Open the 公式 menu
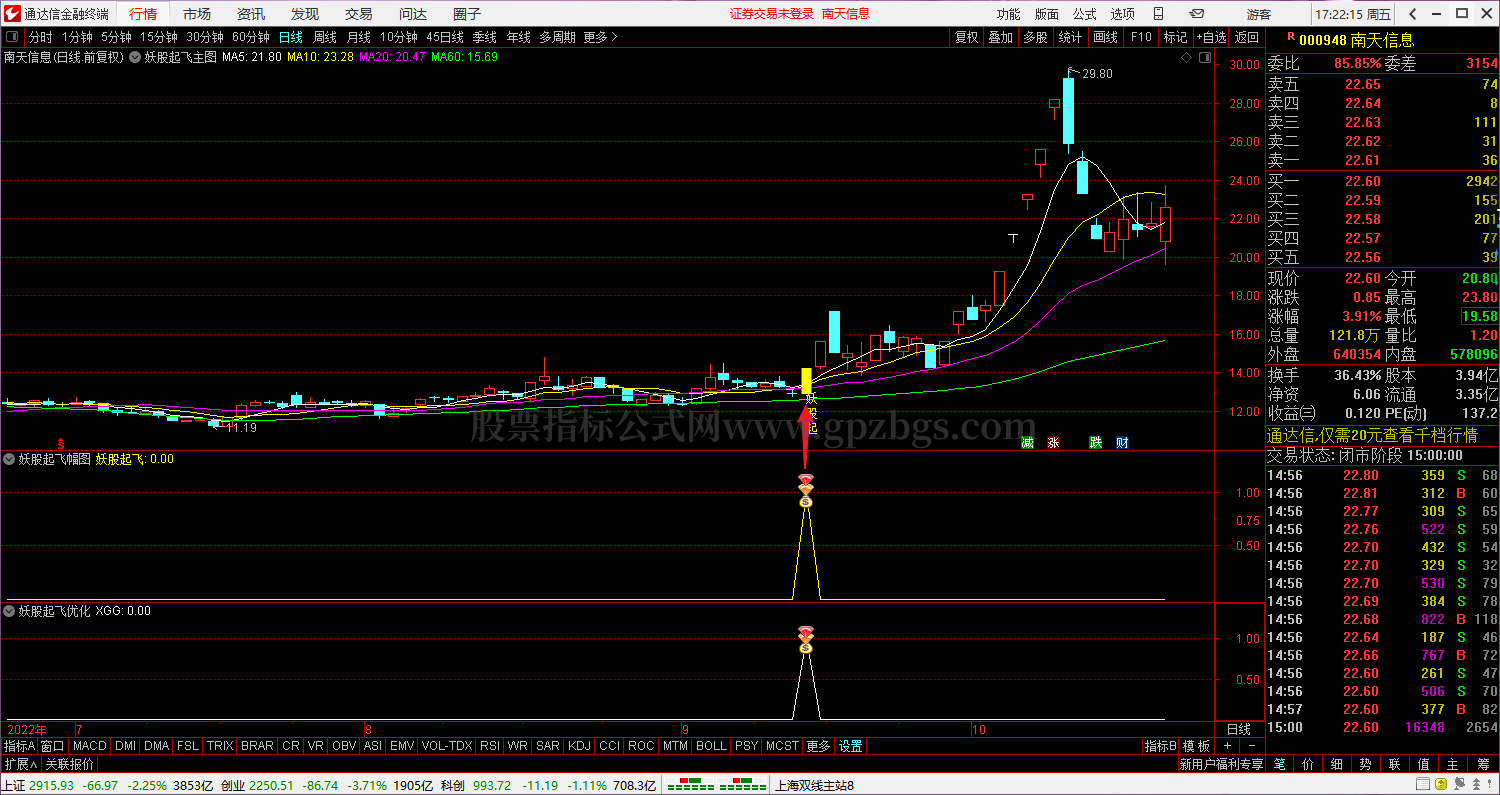Image resolution: width=1500 pixels, height=795 pixels. pyautogui.click(x=1084, y=14)
